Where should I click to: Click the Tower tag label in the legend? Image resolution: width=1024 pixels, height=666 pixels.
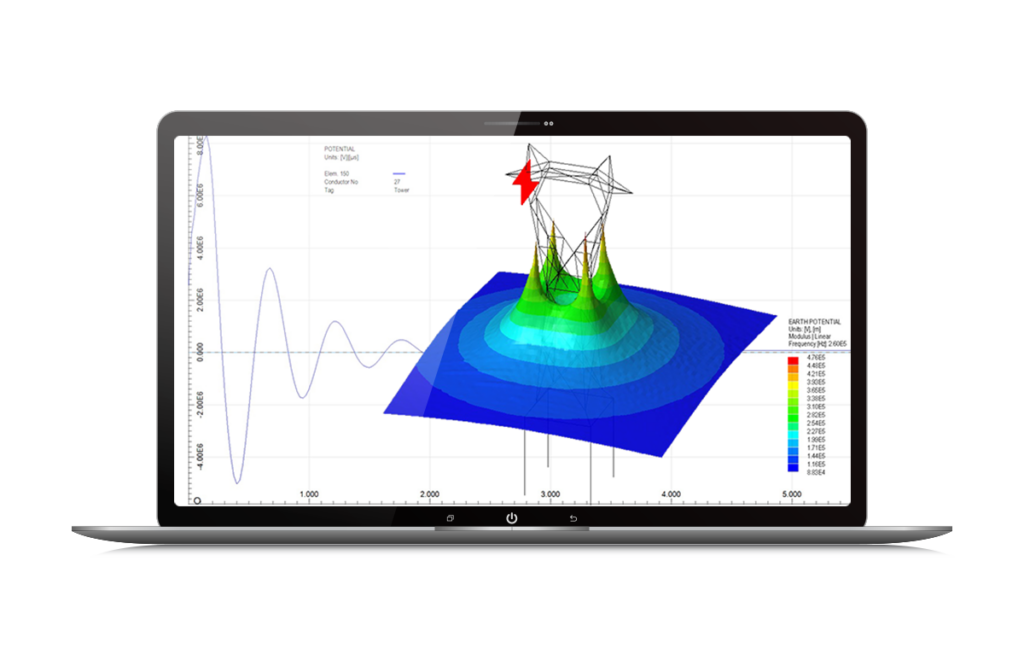point(403,190)
